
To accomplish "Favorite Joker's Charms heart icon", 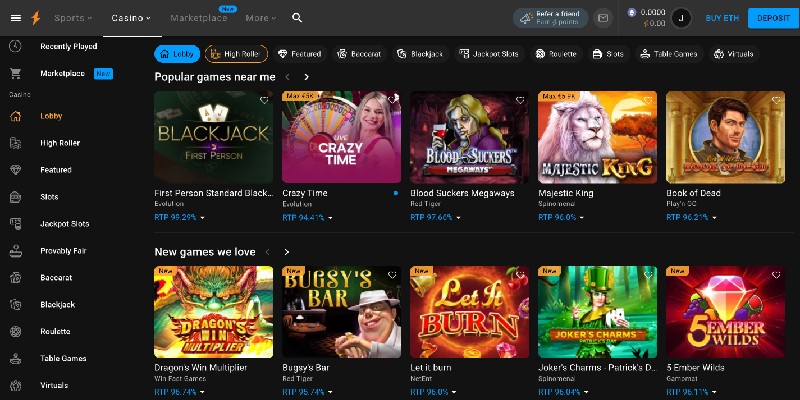I will coord(648,275).
